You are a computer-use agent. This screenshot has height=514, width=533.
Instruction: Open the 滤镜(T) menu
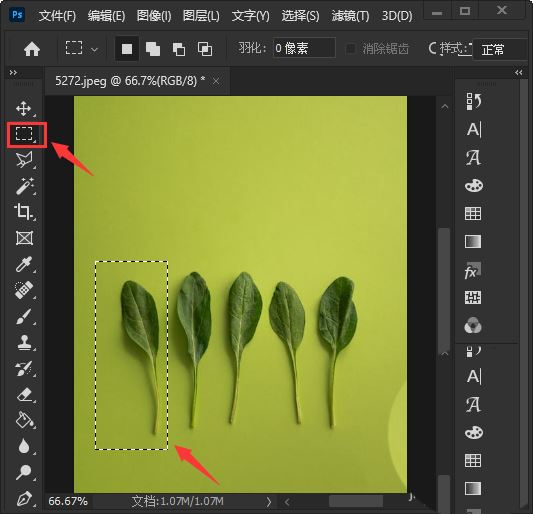(x=350, y=16)
